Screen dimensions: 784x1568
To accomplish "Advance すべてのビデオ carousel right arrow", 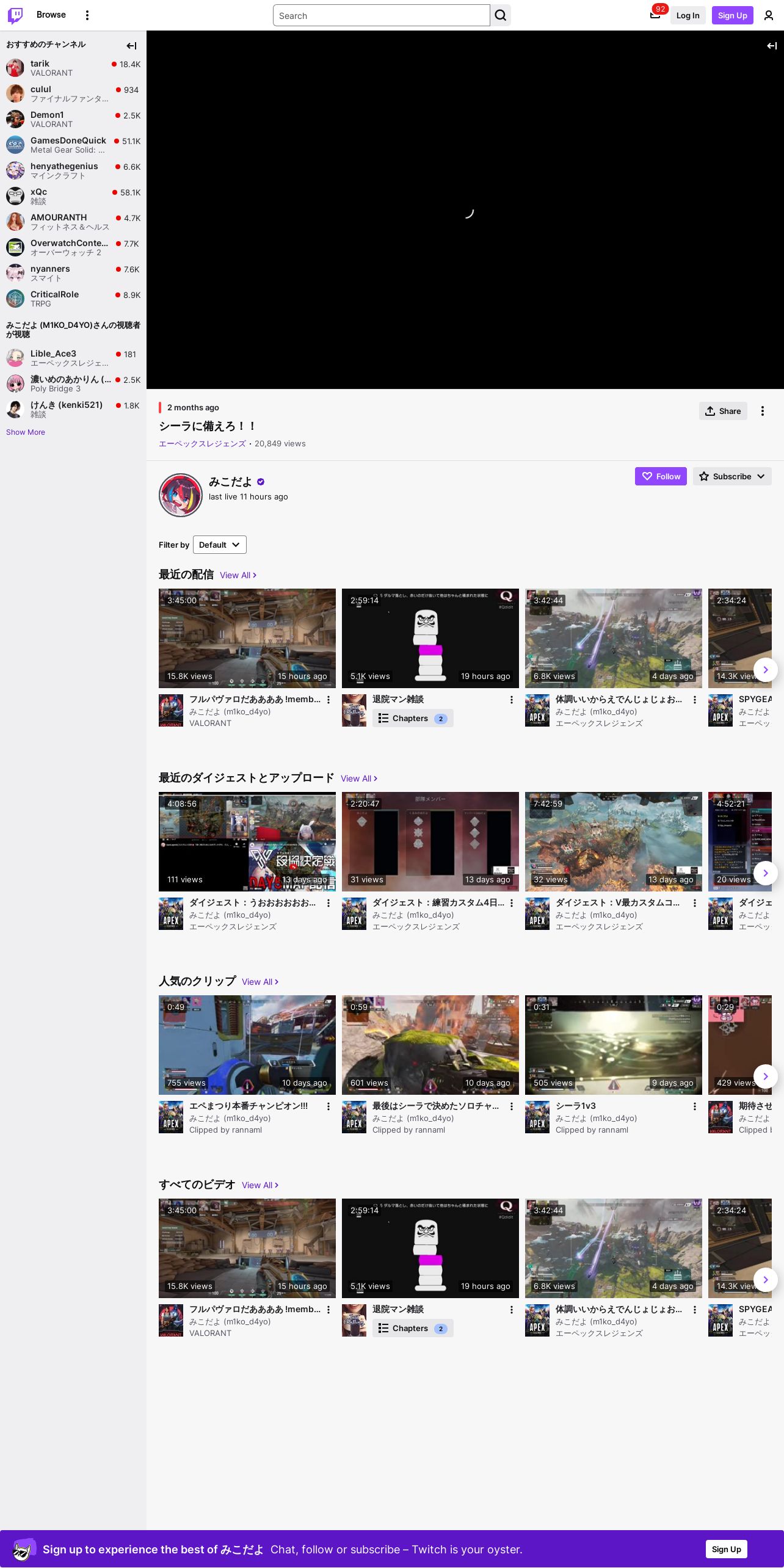I will 766,1280.
